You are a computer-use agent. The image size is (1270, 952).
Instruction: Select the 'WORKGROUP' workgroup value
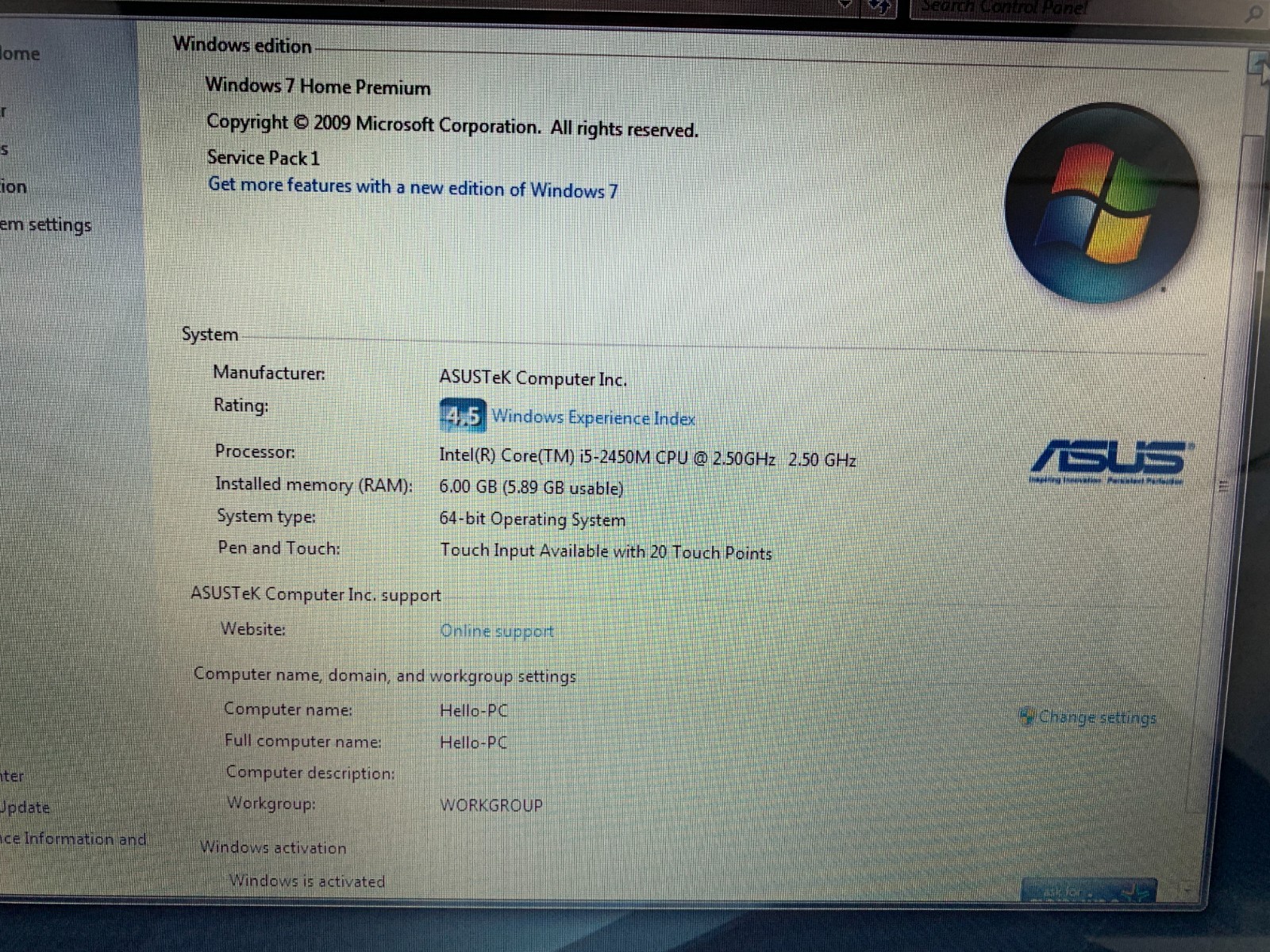point(491,805)
